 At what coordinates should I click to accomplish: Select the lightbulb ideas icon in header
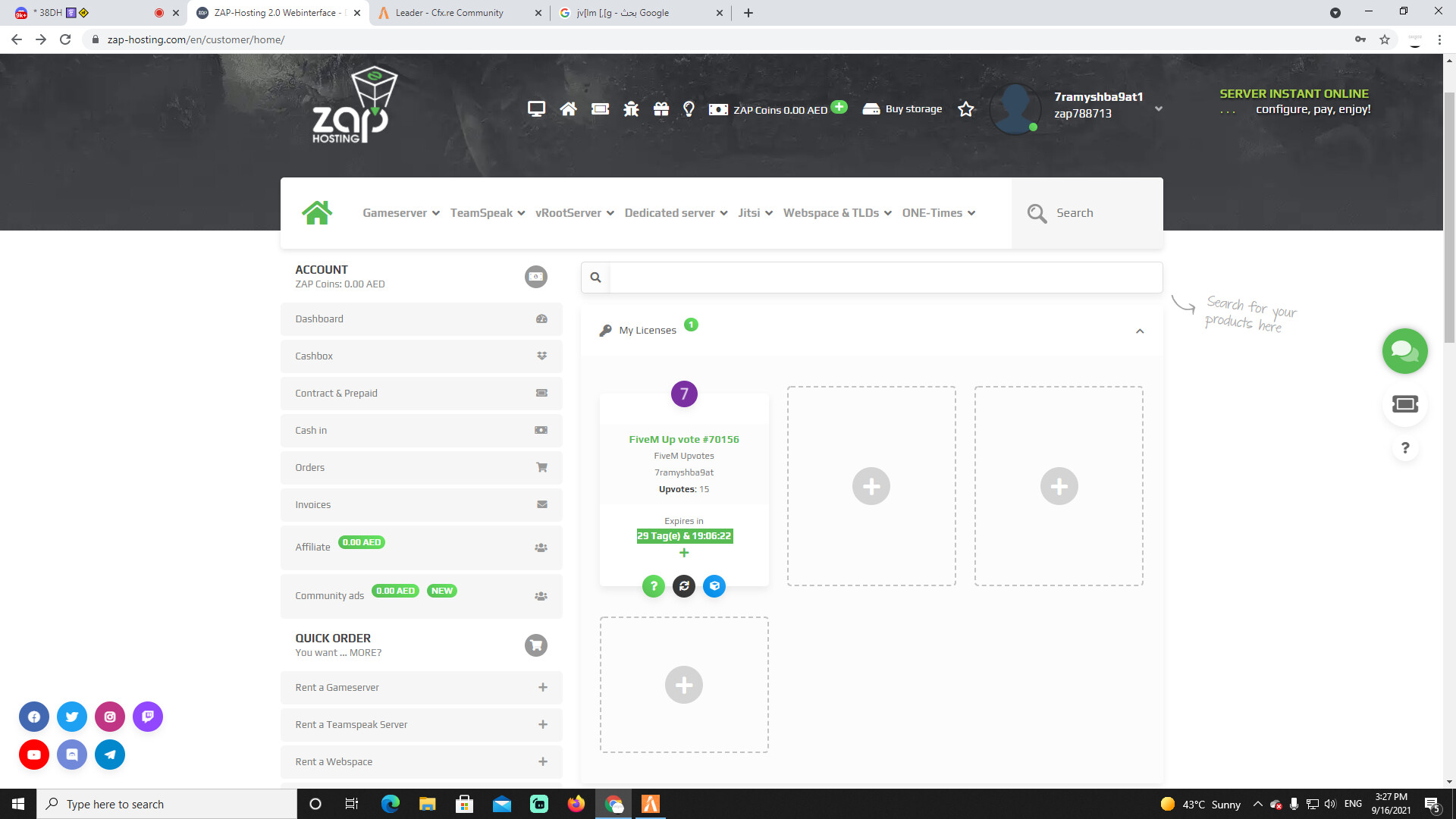pyautogui.click(x=688, y=108)
